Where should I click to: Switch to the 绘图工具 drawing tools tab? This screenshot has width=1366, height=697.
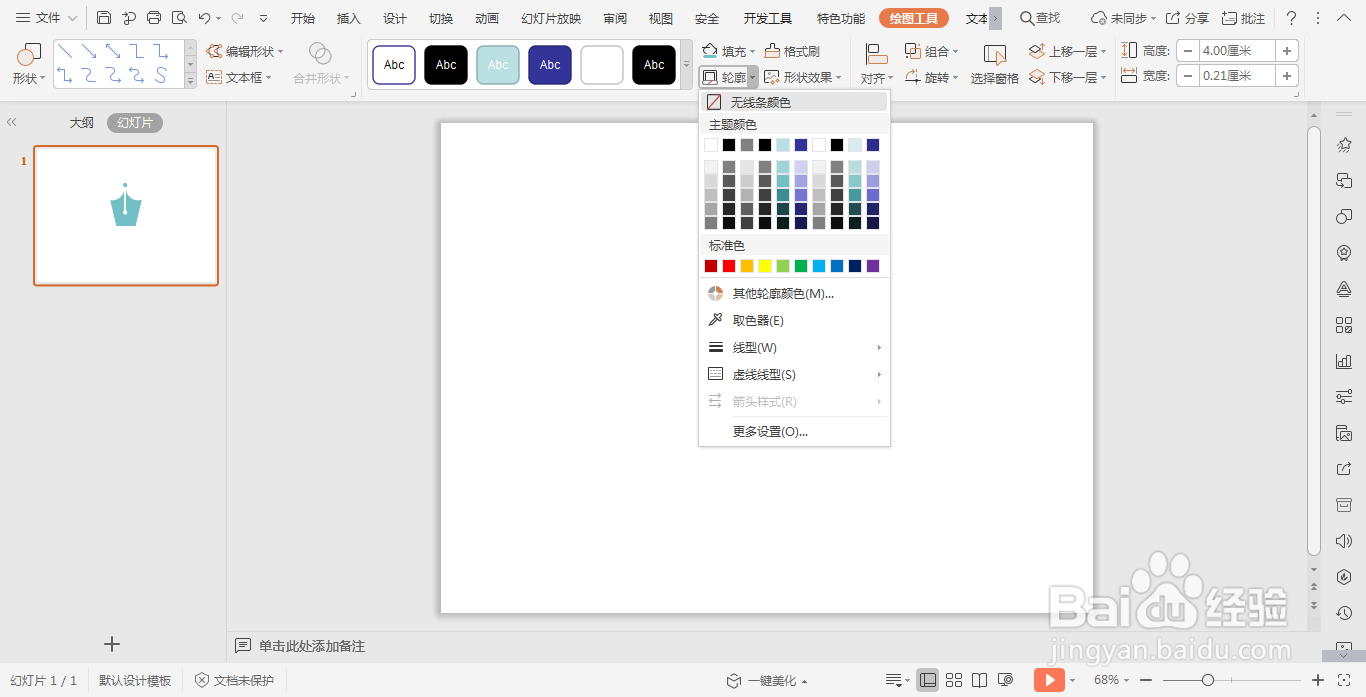pos(914,18)
